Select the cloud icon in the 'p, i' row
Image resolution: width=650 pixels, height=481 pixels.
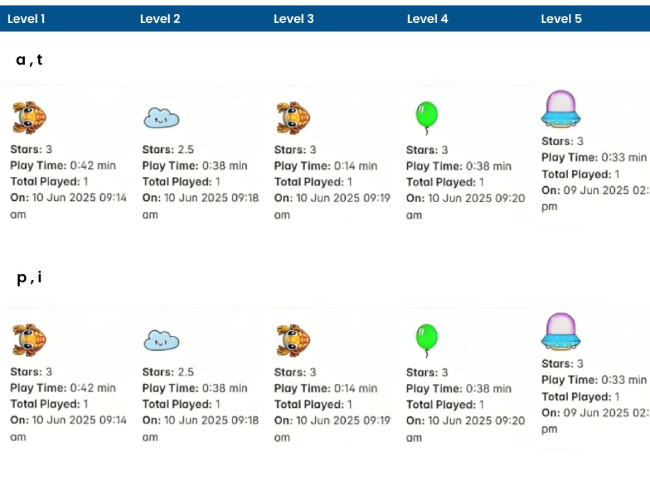point(161,341)
